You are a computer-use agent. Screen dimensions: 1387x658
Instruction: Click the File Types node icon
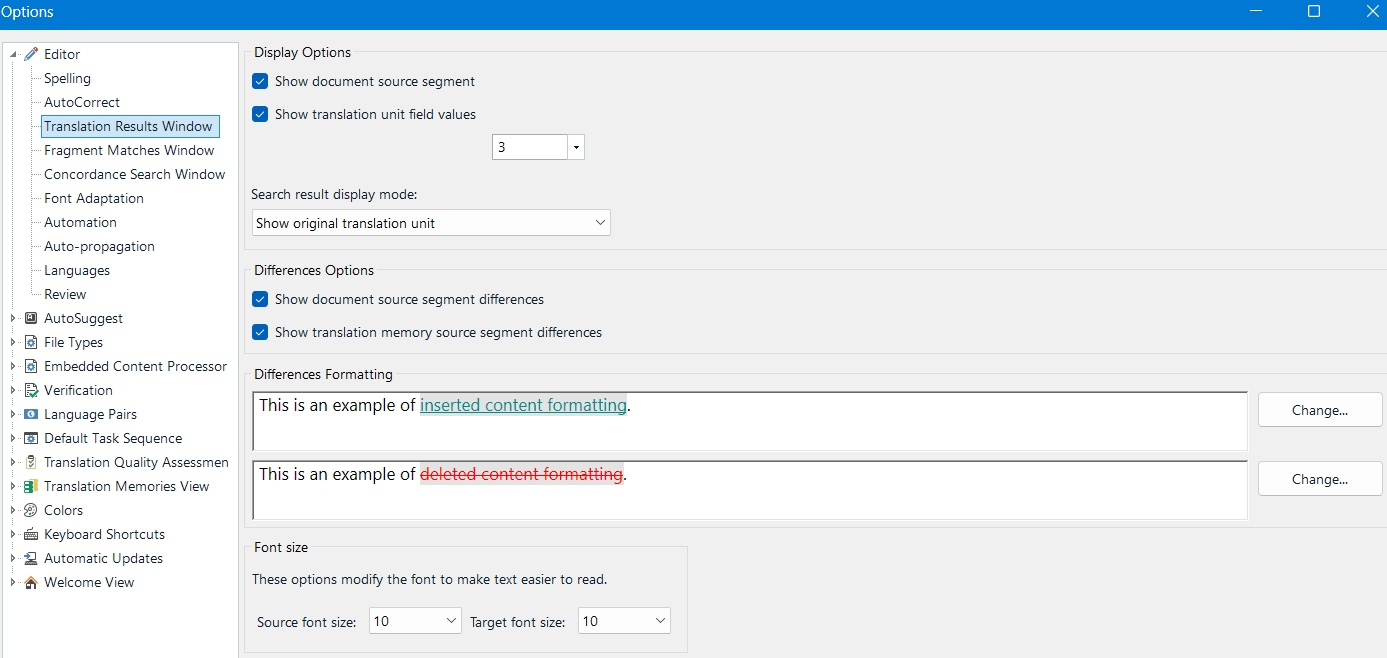[x=31, y=342]
